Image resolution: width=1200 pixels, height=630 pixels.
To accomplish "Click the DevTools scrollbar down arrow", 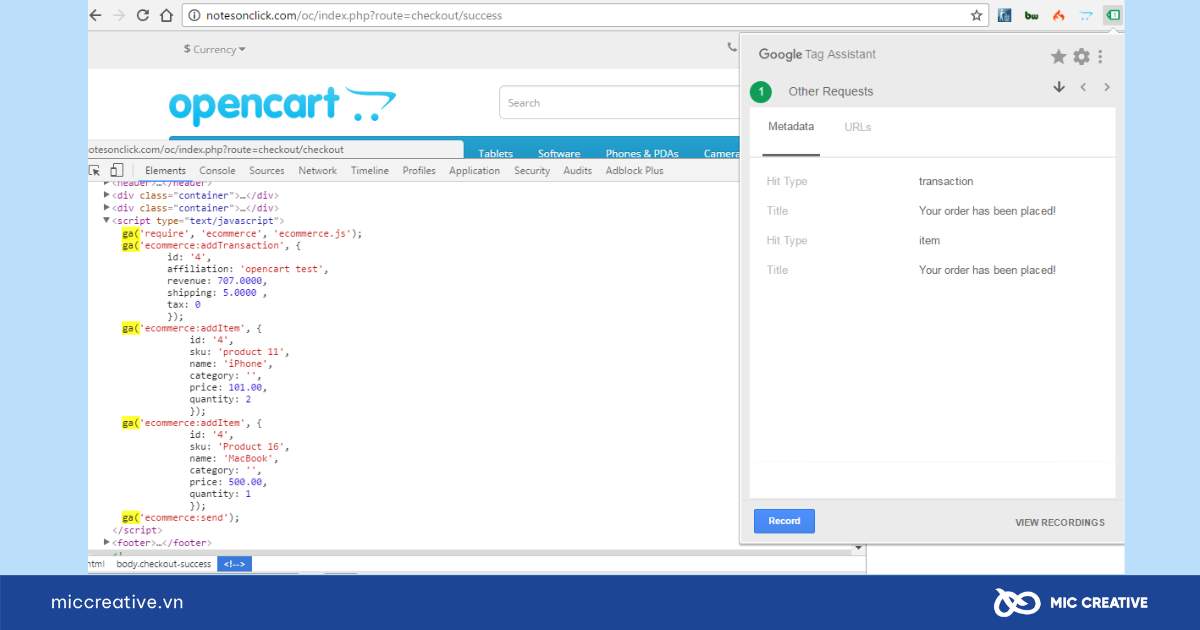I will [859, 549].
